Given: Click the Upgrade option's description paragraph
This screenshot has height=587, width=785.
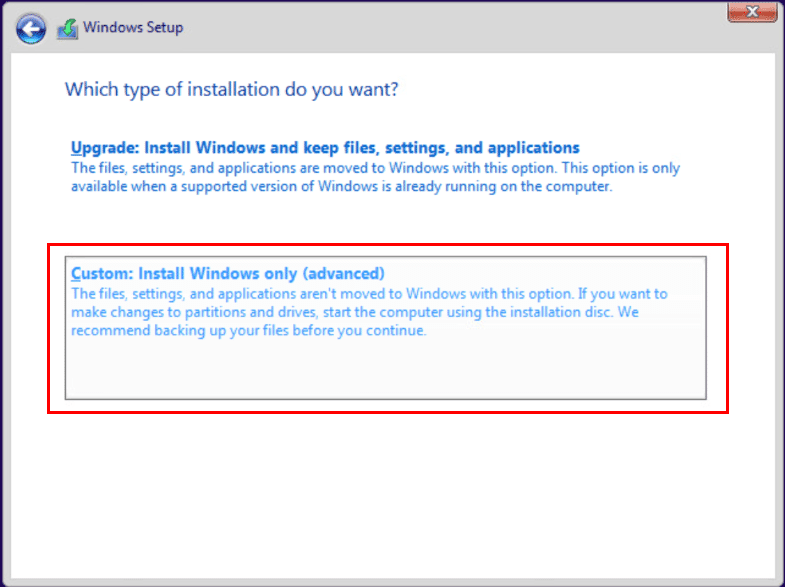Looking at the screenshot, I should coord(375,177).
